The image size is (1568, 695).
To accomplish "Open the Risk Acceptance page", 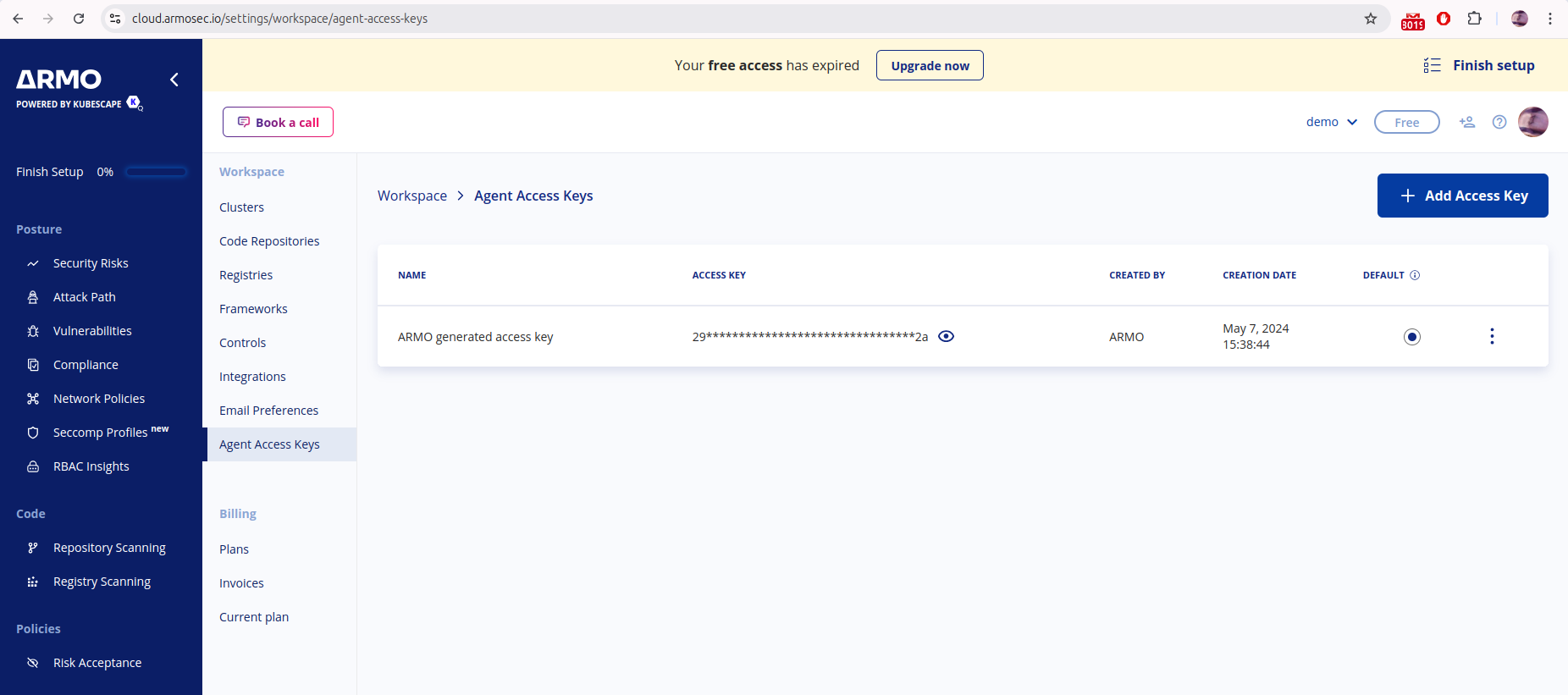I will point(97,663).
